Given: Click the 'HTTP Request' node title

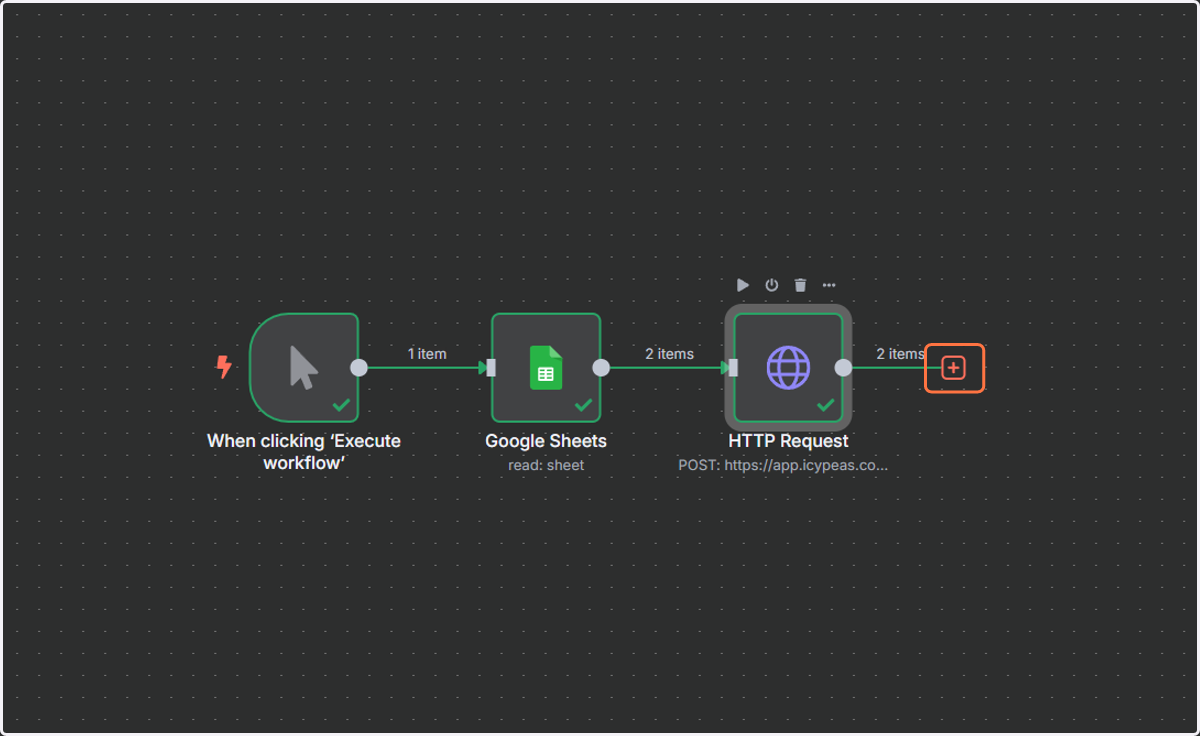Looking at the screenshot, I should 789,441.
